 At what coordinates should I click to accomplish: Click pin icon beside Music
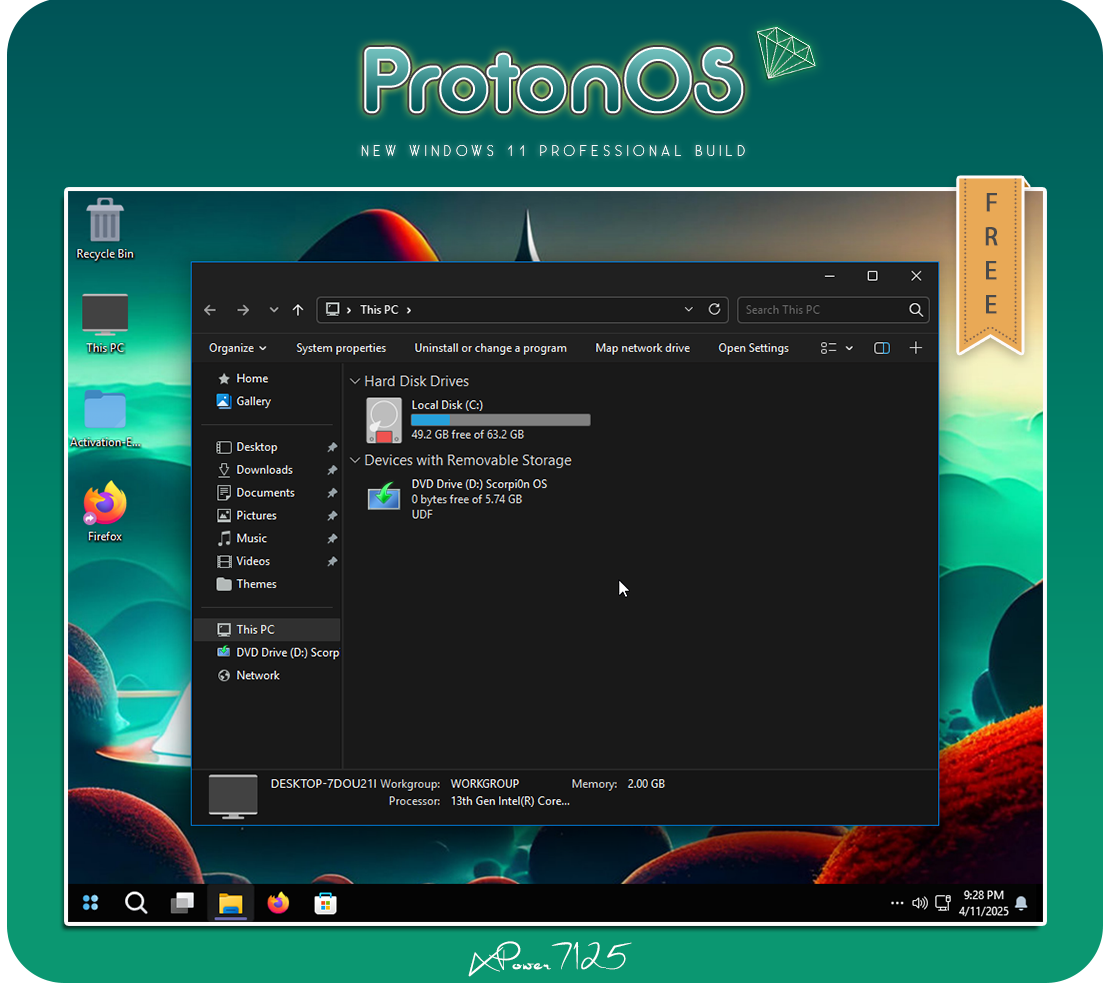tap(331, 539)
